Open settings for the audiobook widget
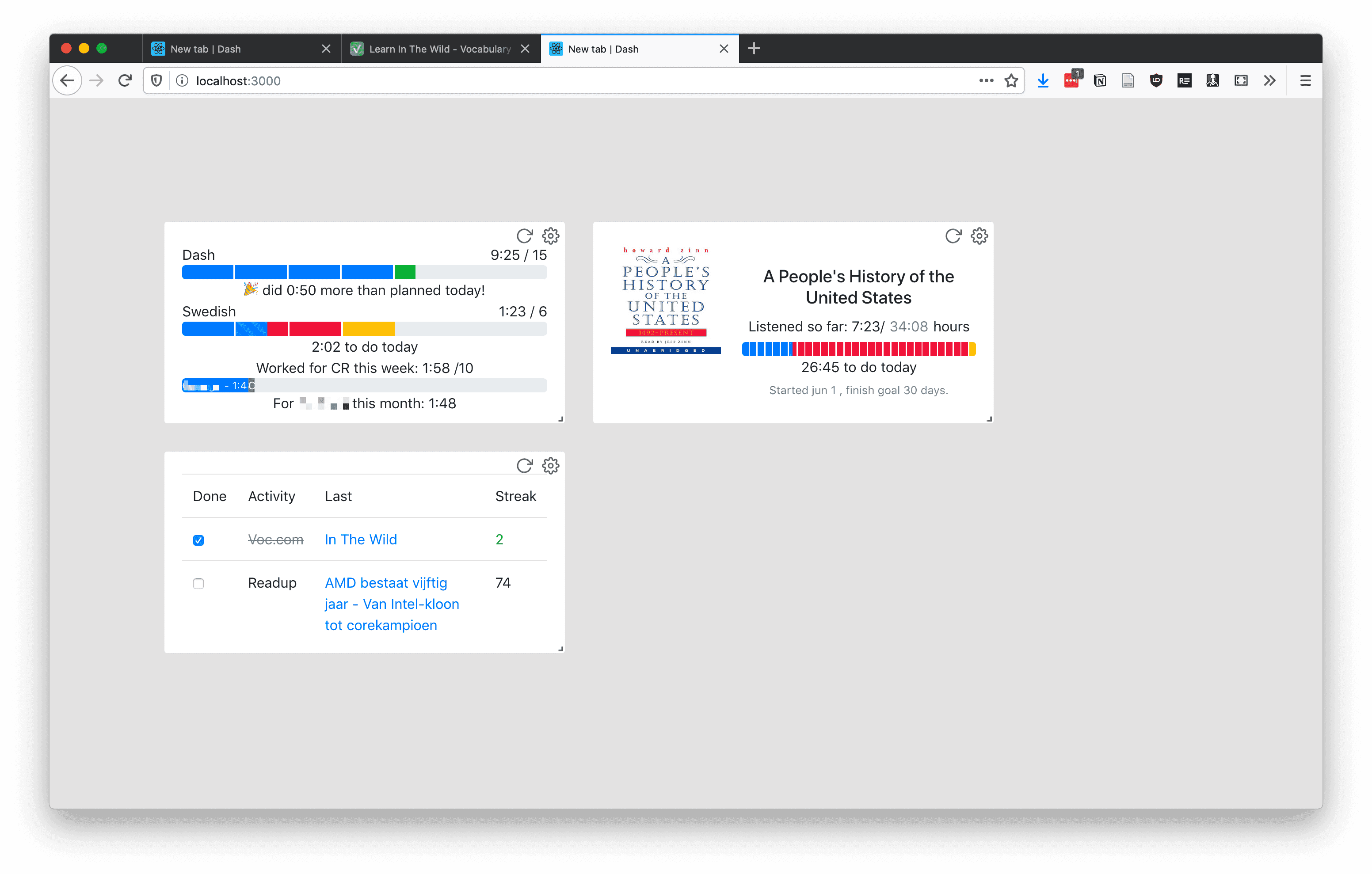1372x874 pixels. tap(979, 236)
